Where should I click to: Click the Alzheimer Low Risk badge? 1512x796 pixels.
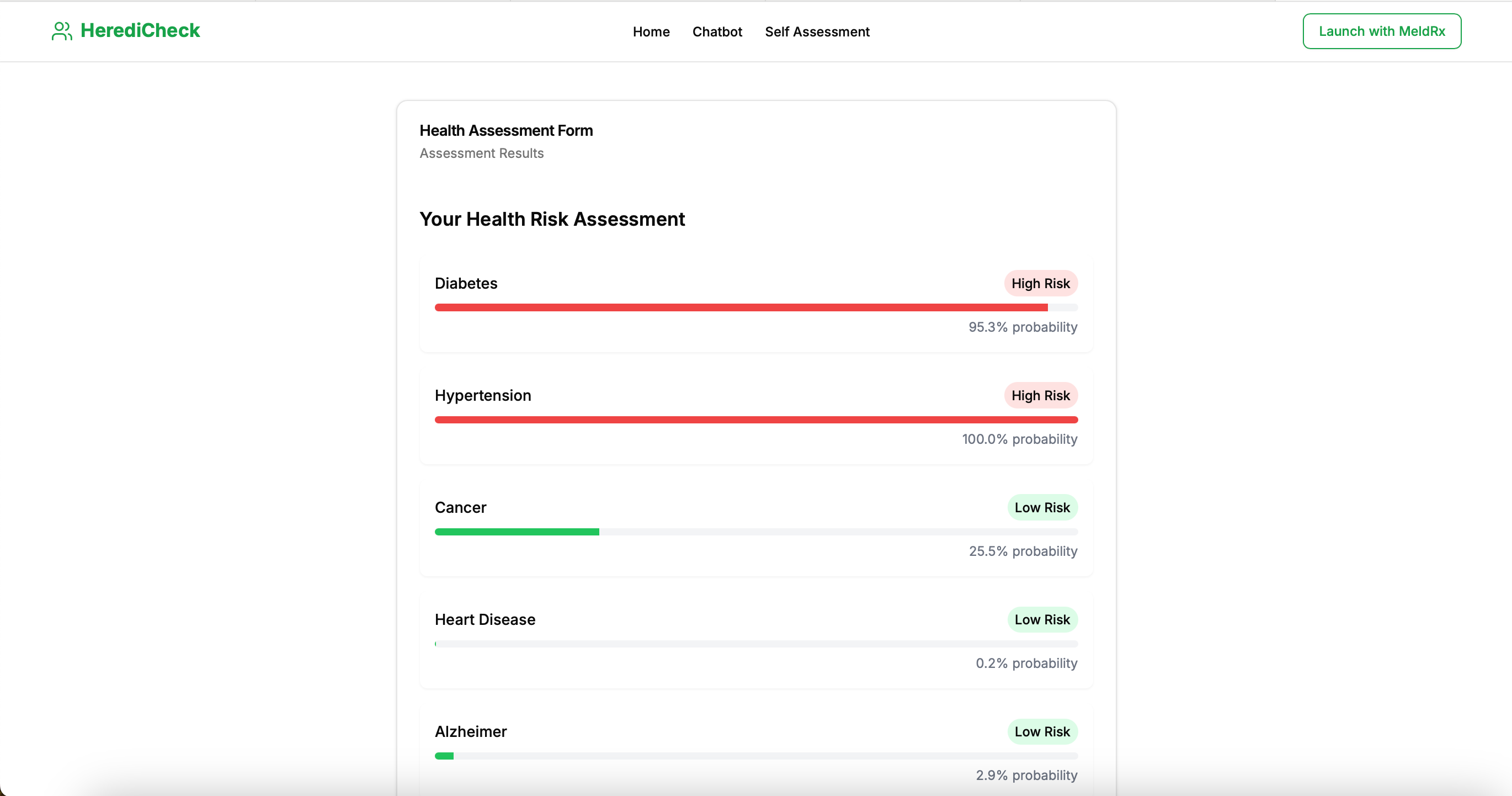point(1042,732)
